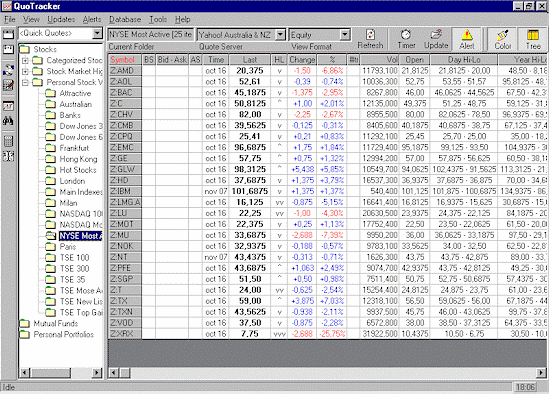Click the Last column header
Image resolution: width=550 pixels, height=394 pixels.
[x=250, y=60]
